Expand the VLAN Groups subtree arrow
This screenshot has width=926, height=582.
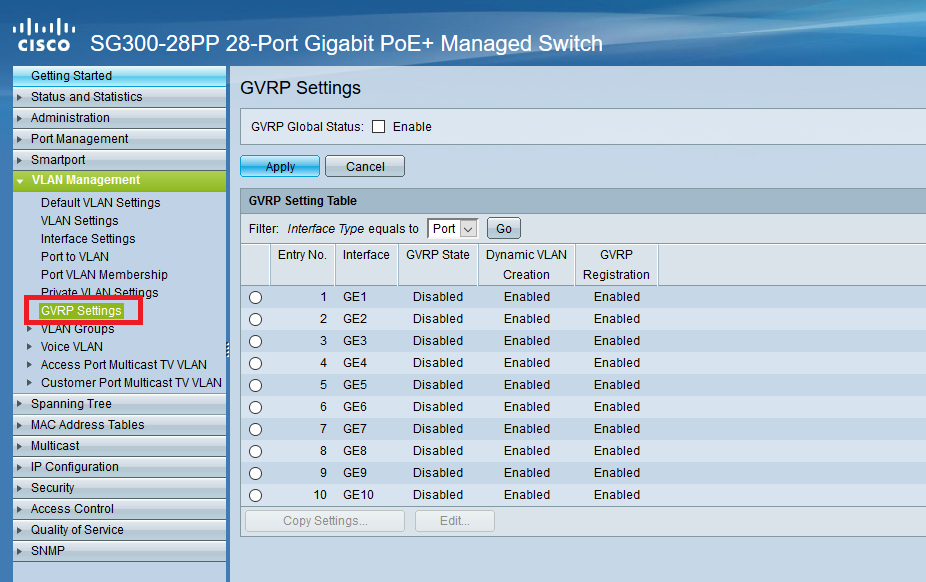point(30,329)
